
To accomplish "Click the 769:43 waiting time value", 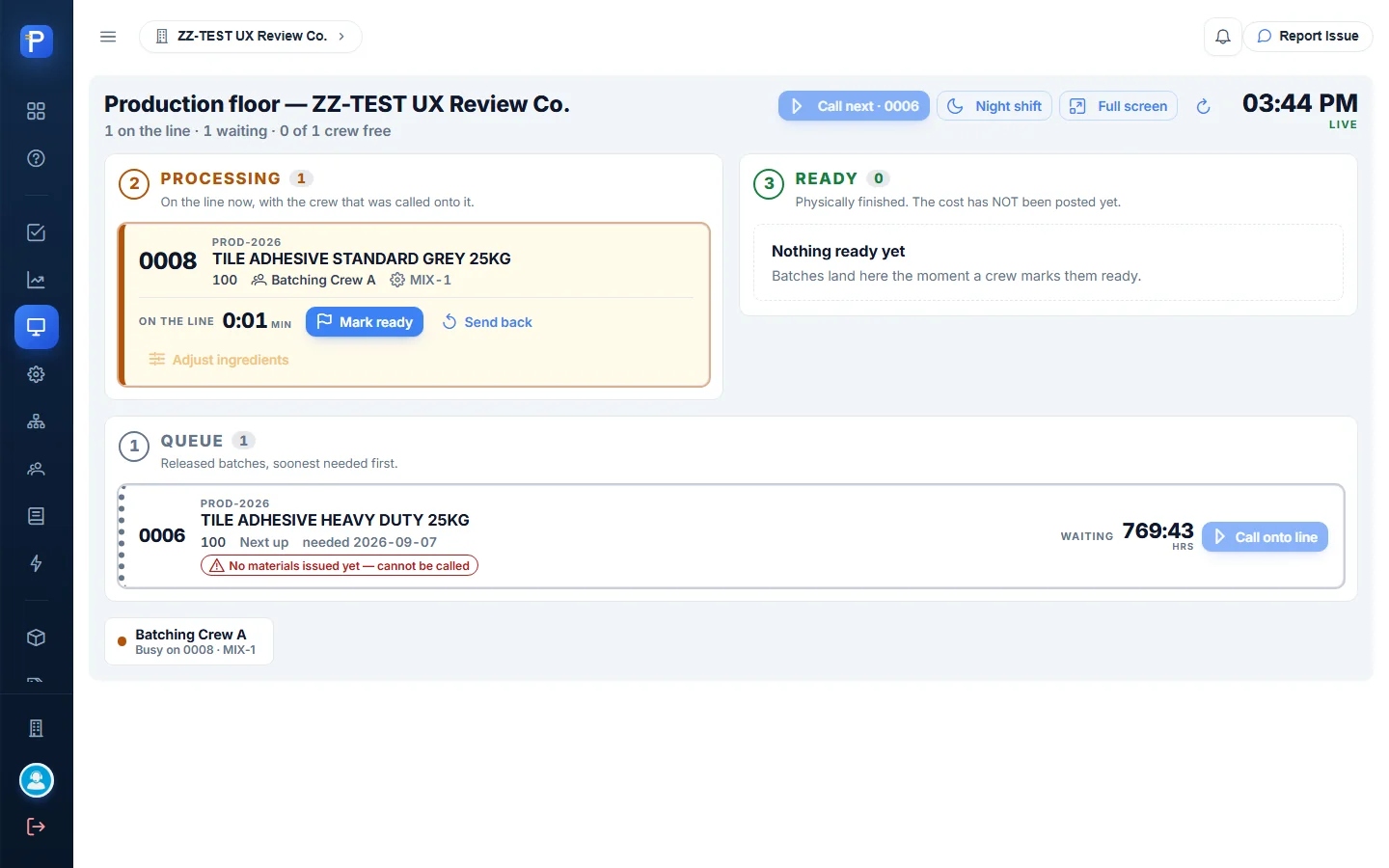I will [1157, 531].
